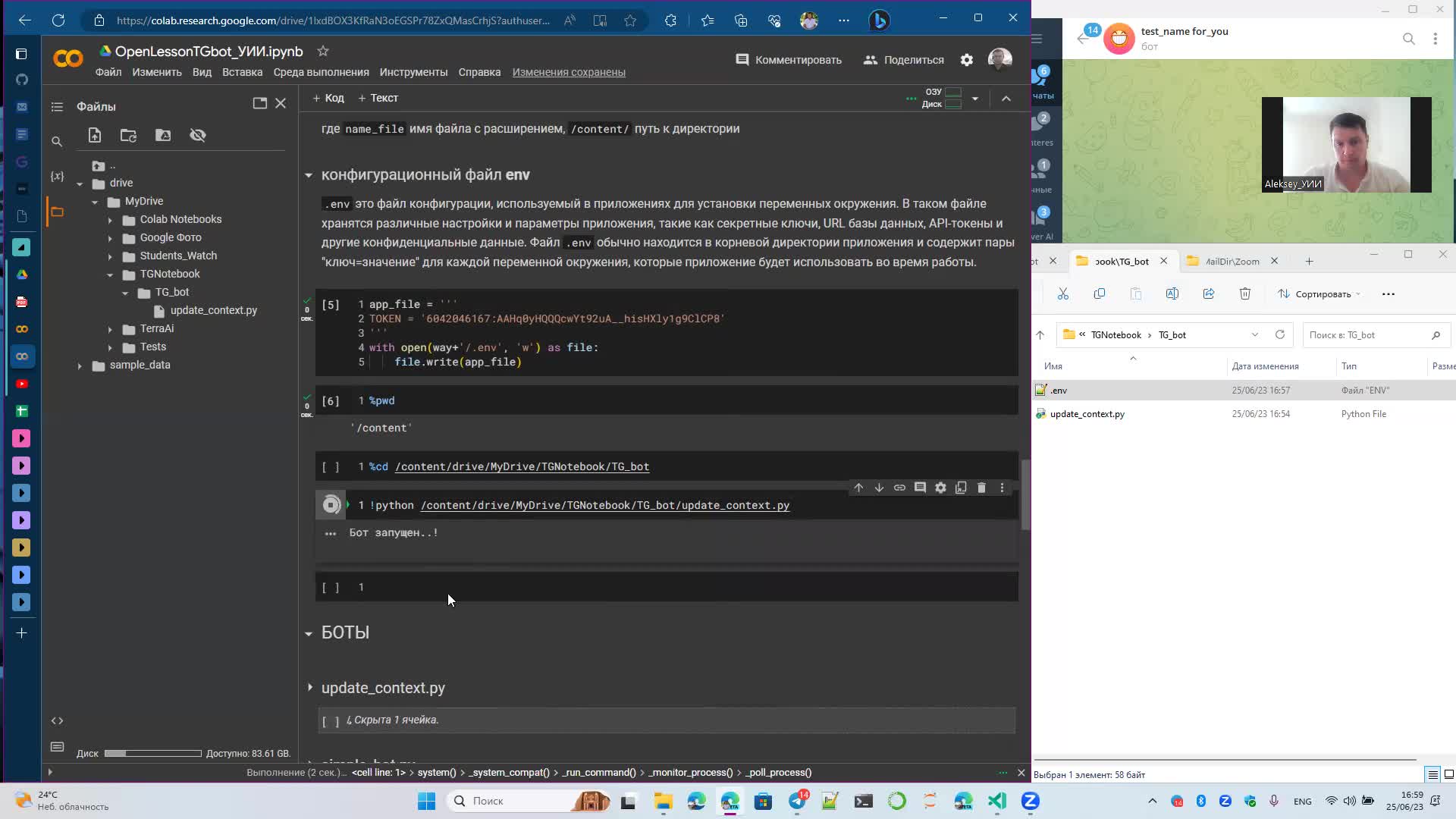
Task: Click the TerraAI folder in drive panel
Action: point(157,328)
